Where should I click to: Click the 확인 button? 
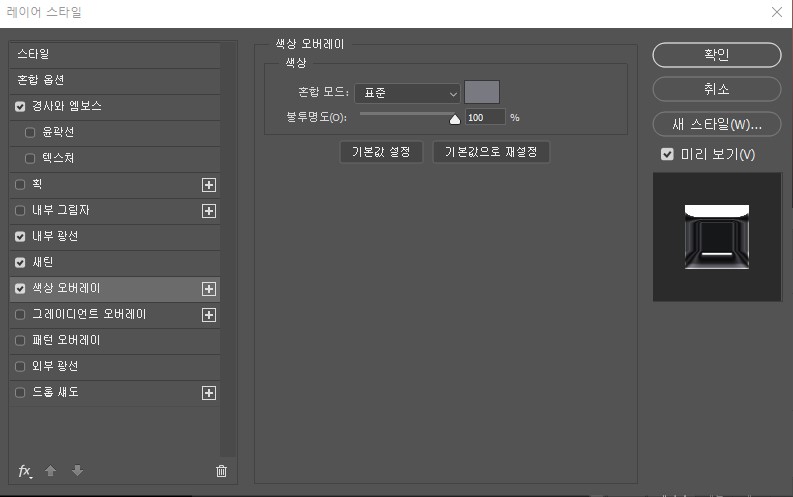tap(717, 55)
